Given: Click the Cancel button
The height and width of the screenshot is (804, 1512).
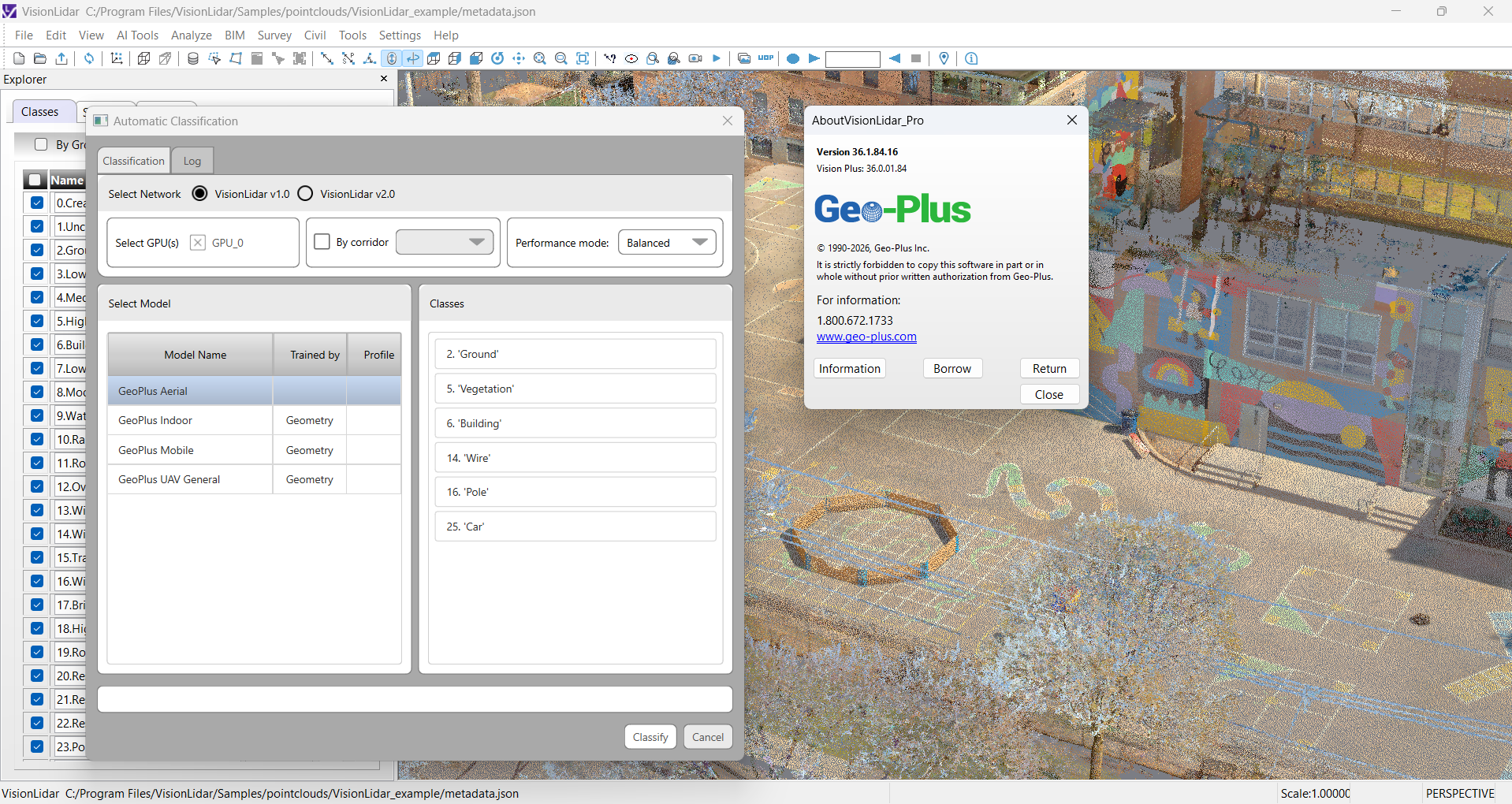Looking at the screenshot, I should click(x=708, y=737).
